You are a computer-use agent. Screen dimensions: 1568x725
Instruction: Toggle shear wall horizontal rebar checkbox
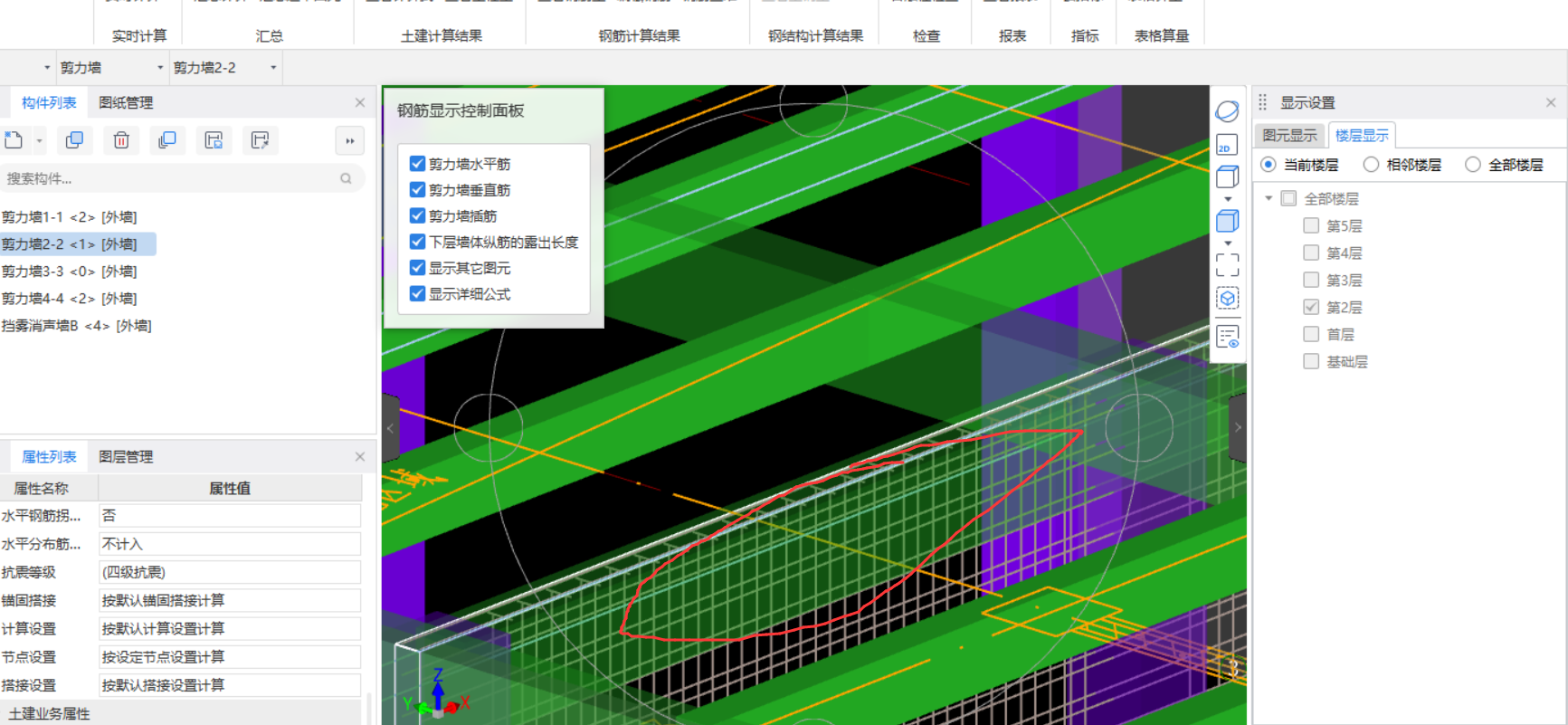417,164
